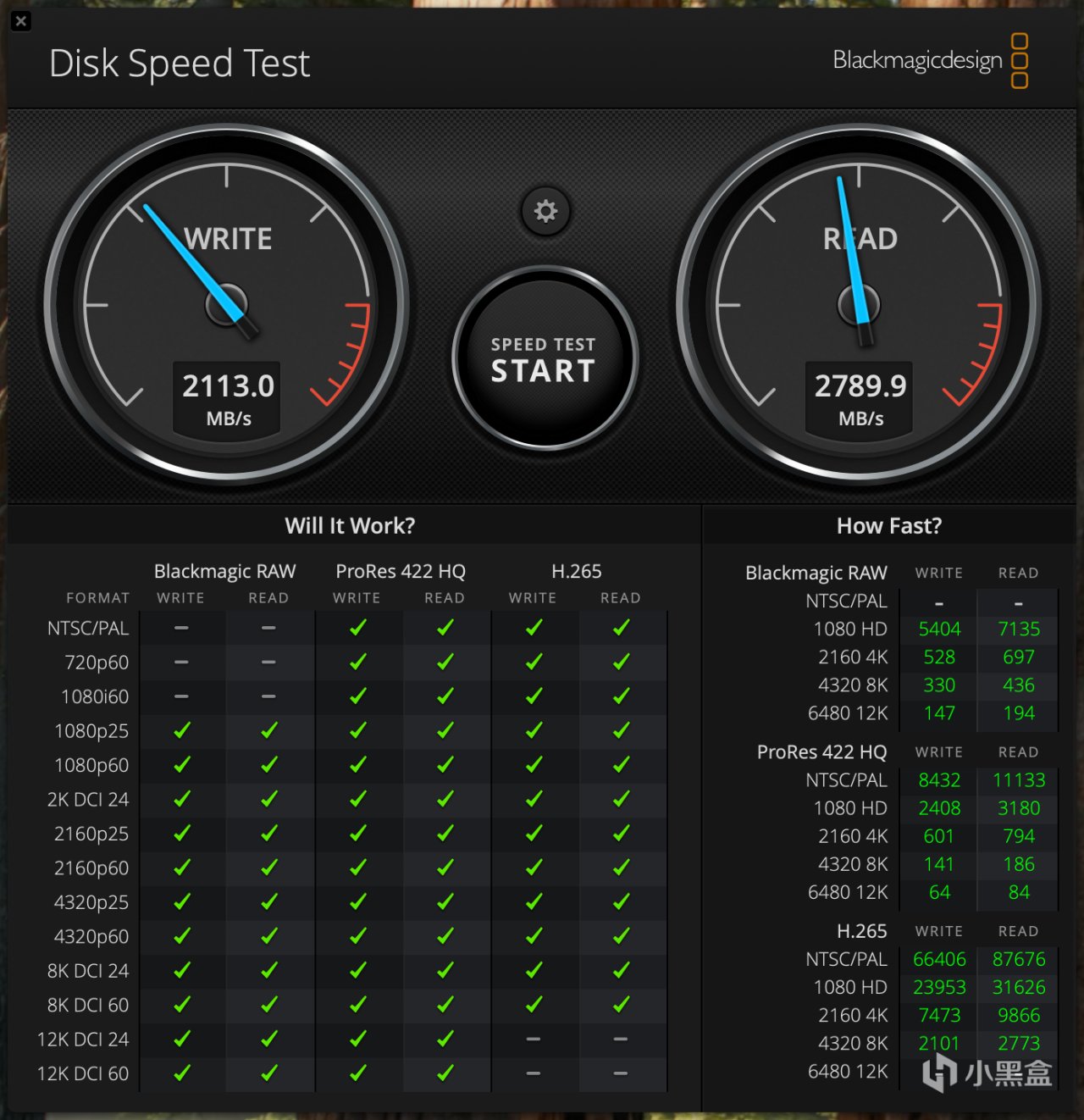Click the H.265 column header in Will It Work
Viewport: 1084px width, 1120px height.
(x=577, y=571)
